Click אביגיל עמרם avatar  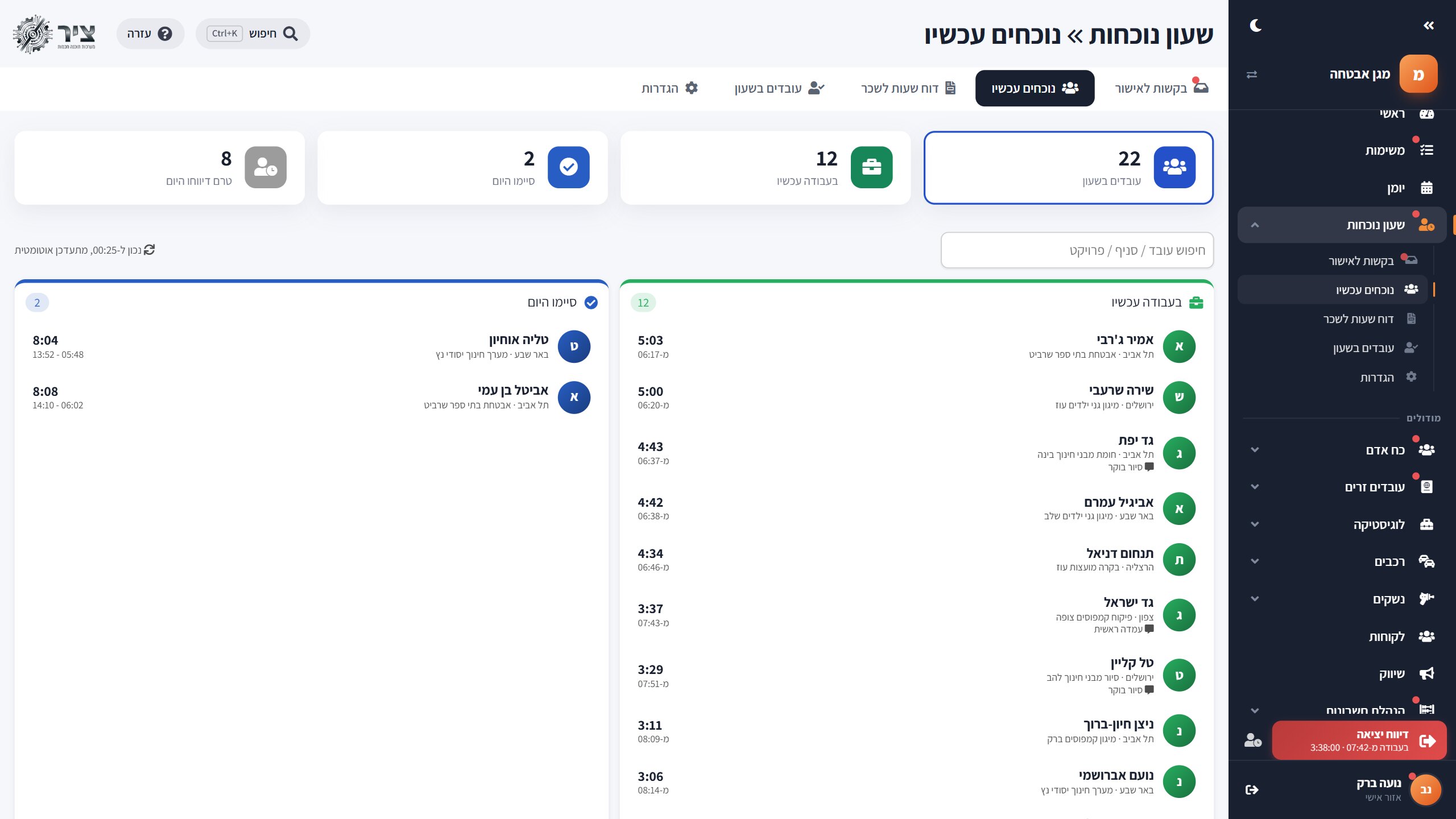(x=1179, y=508)
